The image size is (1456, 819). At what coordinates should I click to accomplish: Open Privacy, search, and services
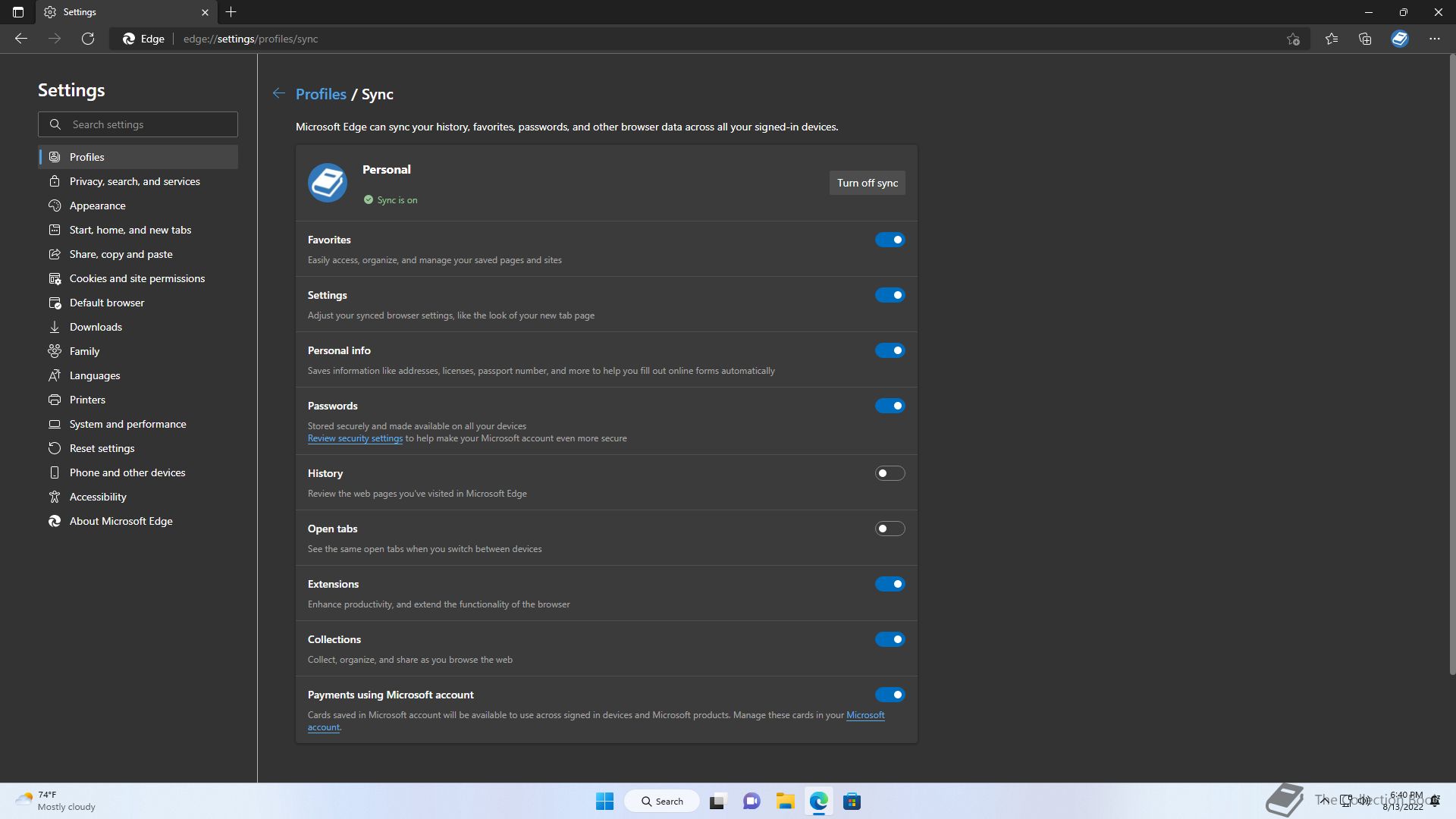138,181
